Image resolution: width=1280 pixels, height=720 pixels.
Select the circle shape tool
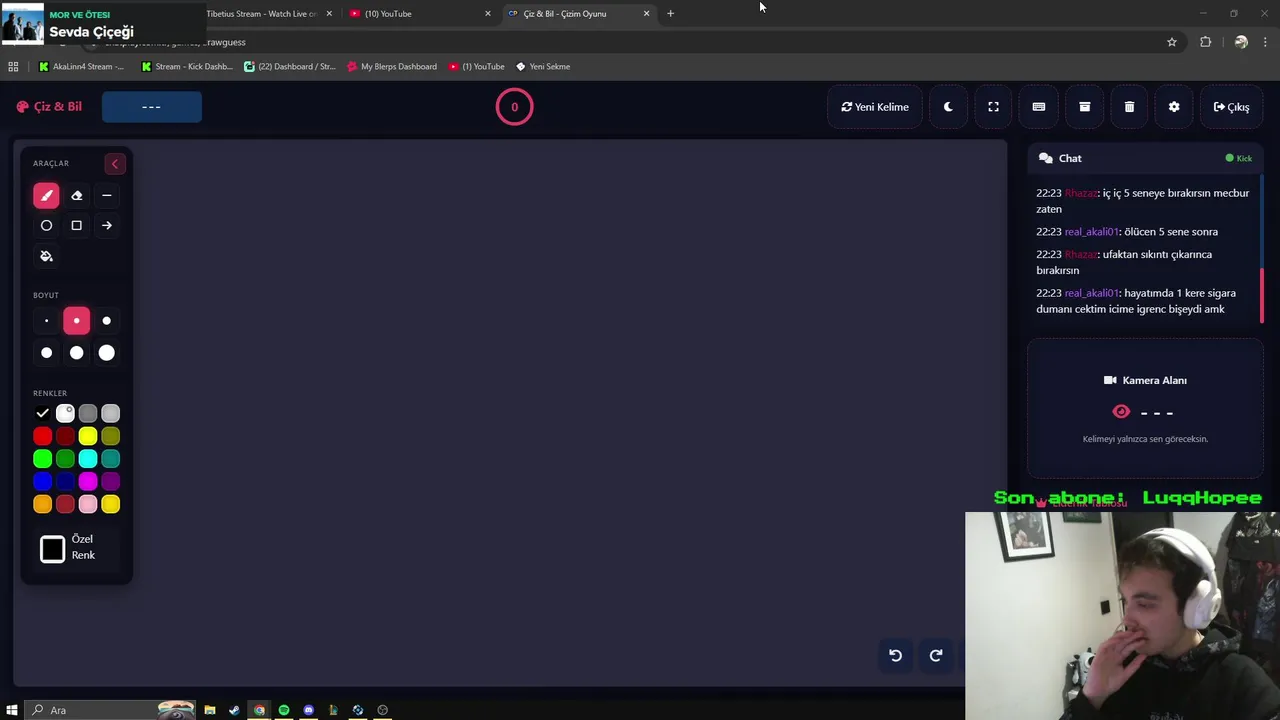tap(46, 226)
